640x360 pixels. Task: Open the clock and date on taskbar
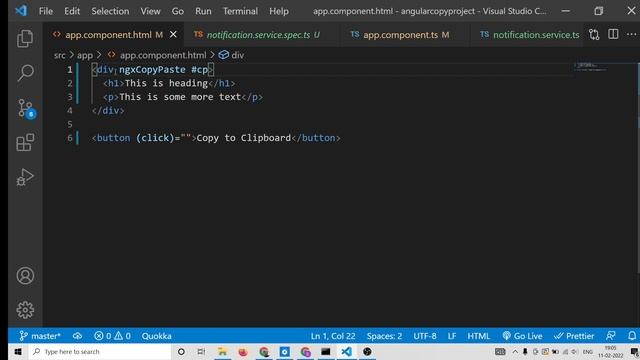(611, 351)
